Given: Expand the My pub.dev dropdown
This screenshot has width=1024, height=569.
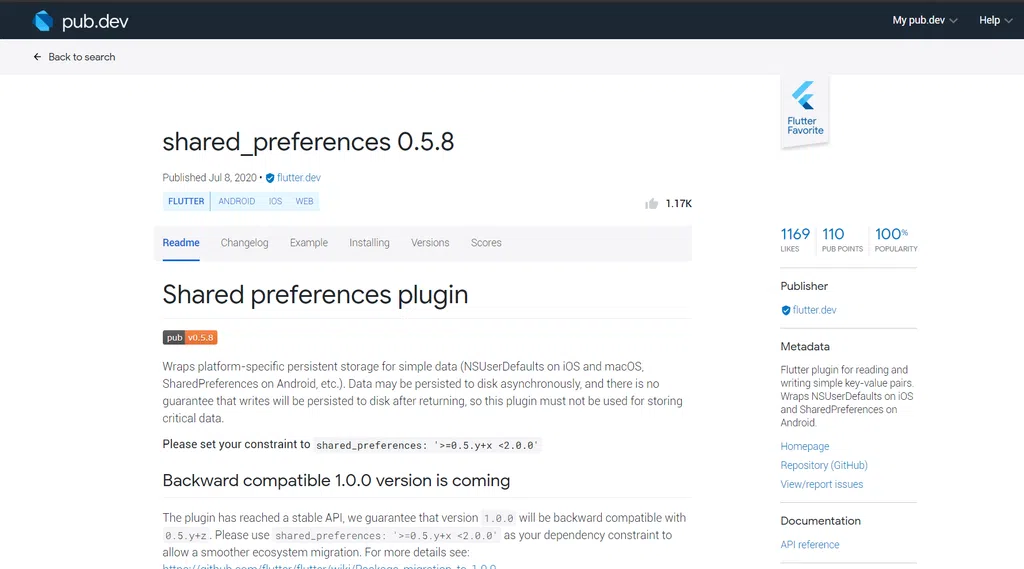Looking at the screenshot, I should pos(925,20).
